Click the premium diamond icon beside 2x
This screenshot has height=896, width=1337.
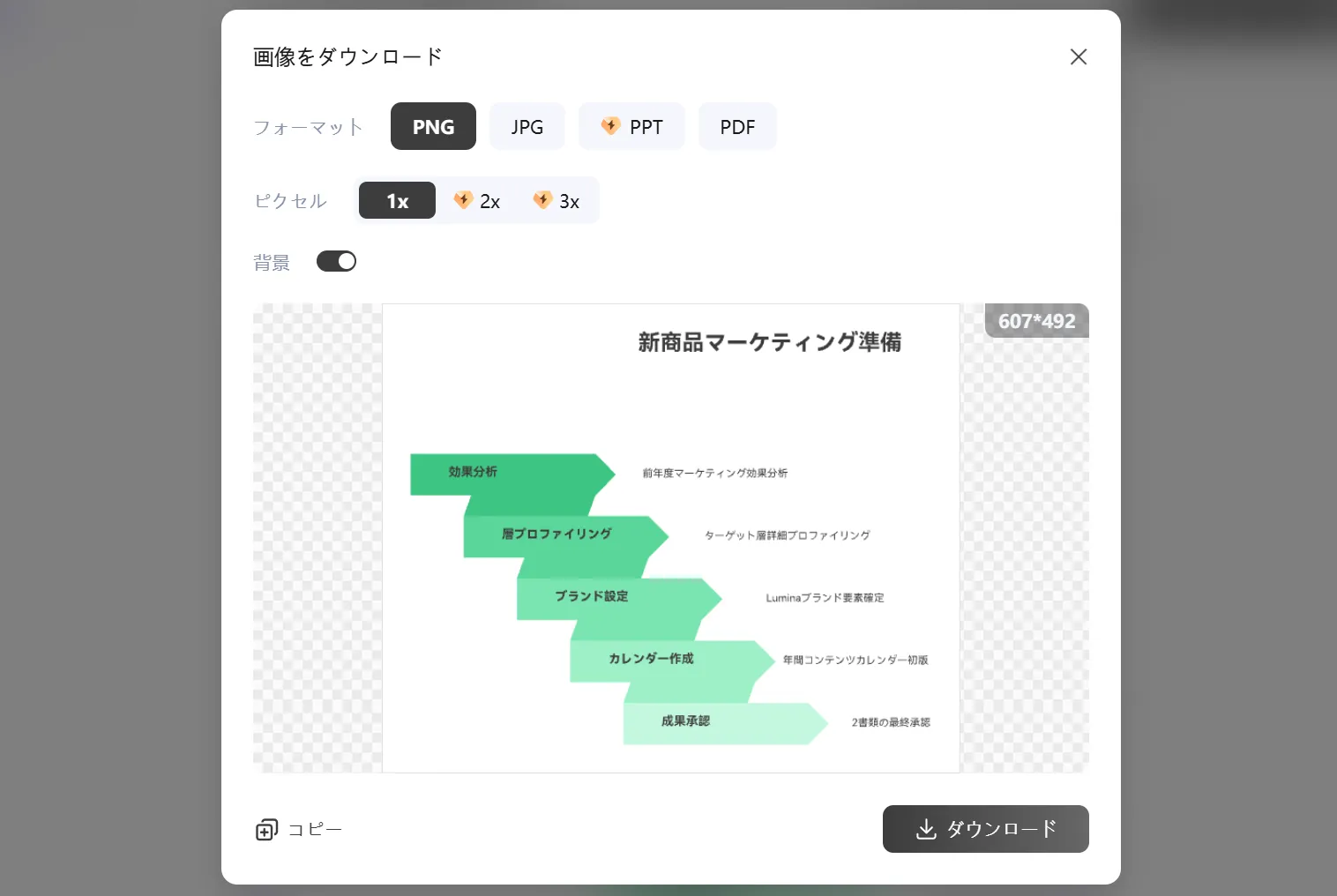pos(463,200)
